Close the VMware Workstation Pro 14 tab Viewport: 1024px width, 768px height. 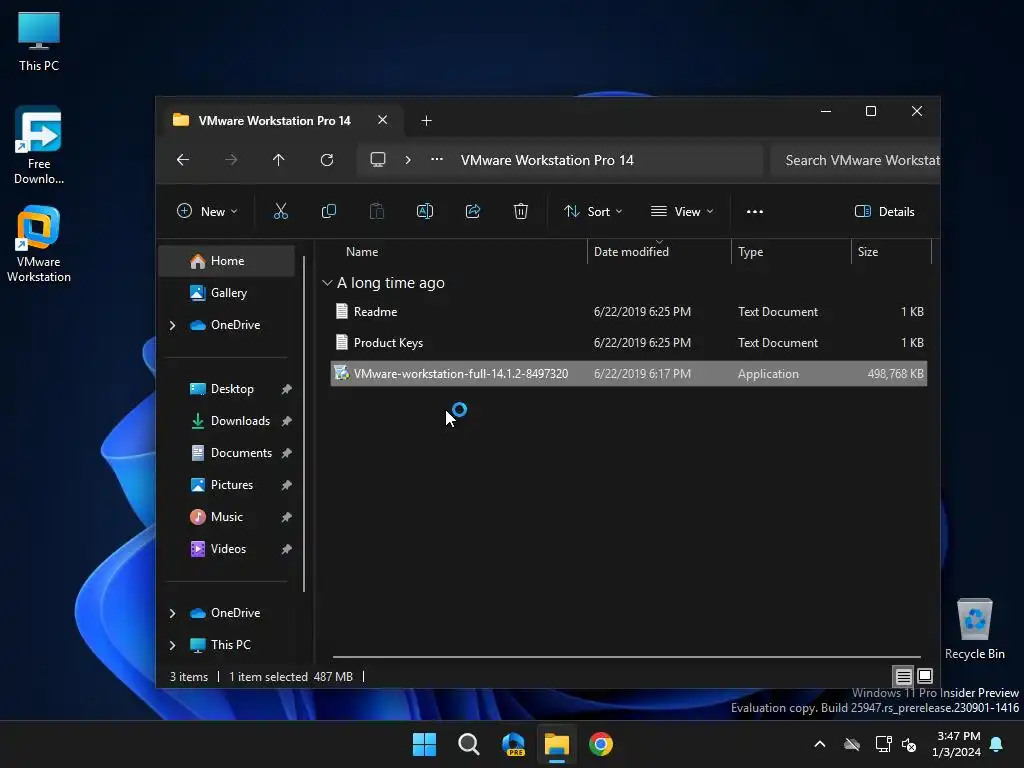pyautogui.click(x=383, y=120)
